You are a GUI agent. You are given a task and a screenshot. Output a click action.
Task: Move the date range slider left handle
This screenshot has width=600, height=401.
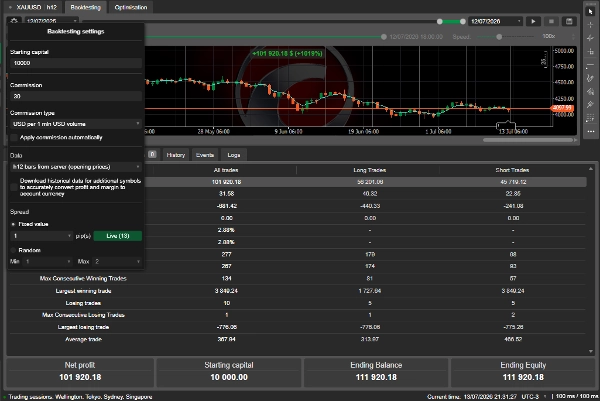(440, 21)
